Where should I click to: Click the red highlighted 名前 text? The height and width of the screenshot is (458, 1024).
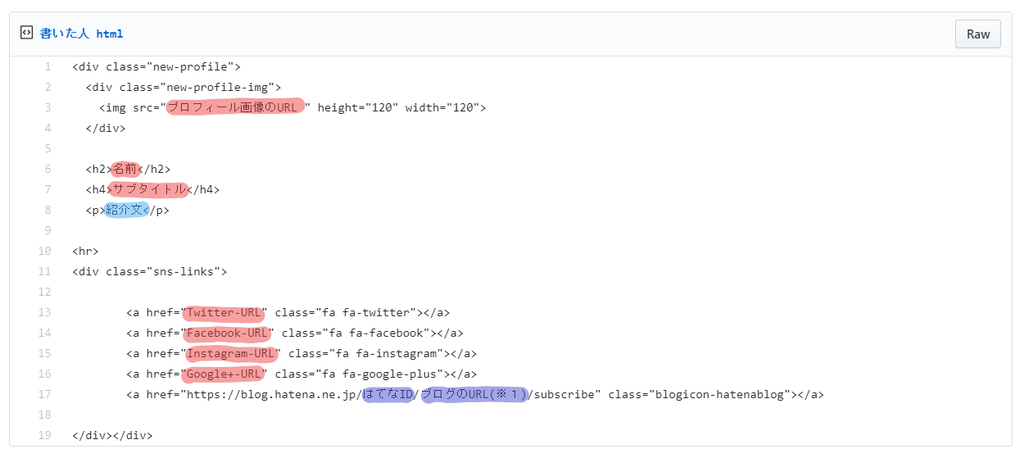(x=125, y=169)
